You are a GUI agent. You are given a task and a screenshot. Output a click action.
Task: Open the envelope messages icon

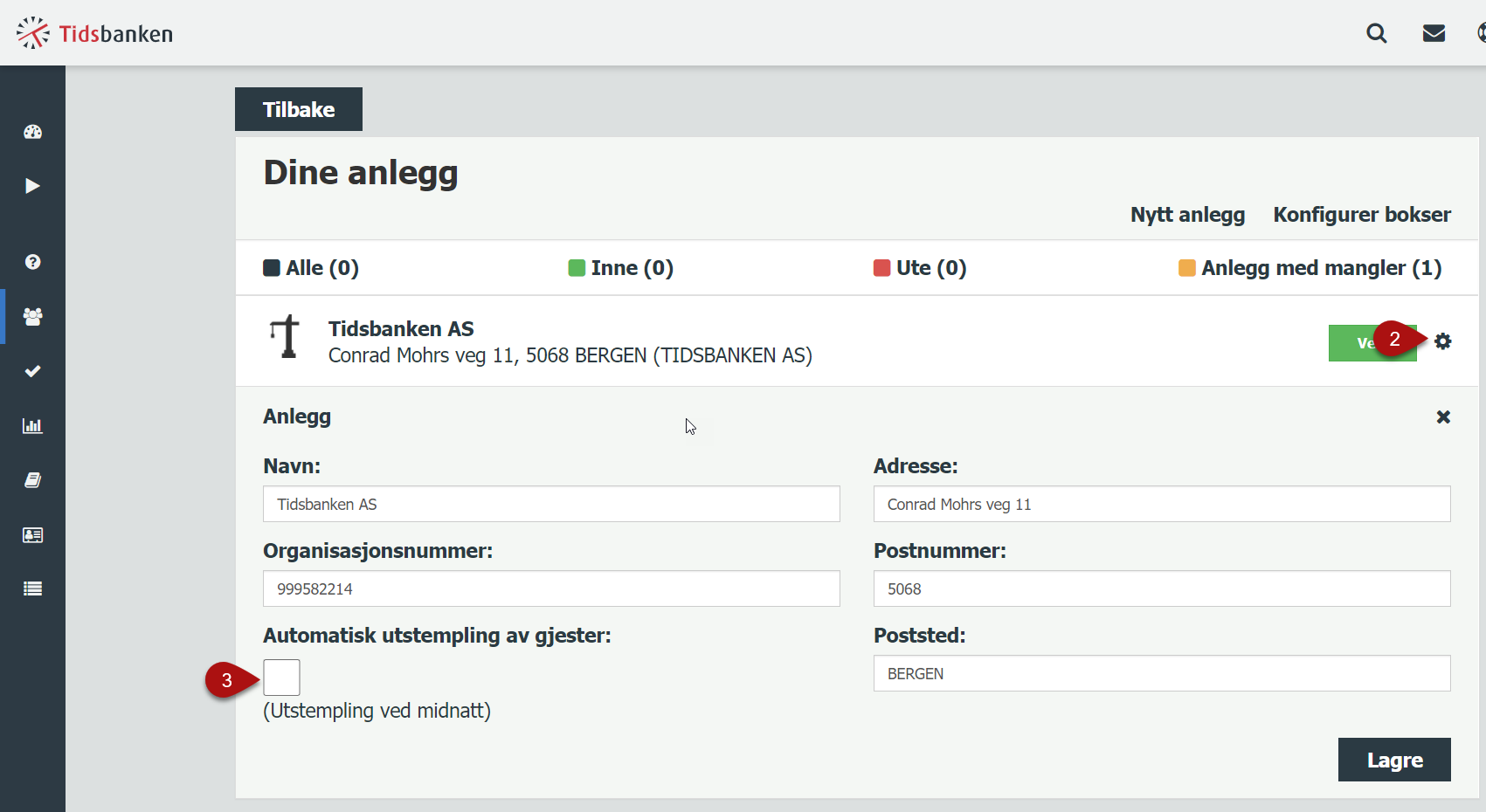[1434, 33]
